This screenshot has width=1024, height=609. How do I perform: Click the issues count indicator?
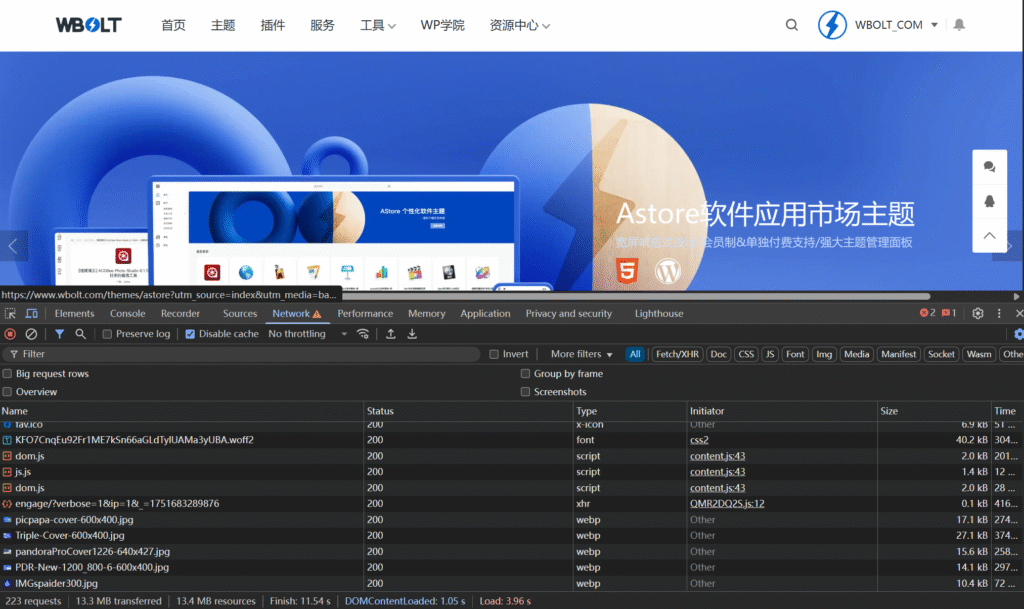point(949,313)
